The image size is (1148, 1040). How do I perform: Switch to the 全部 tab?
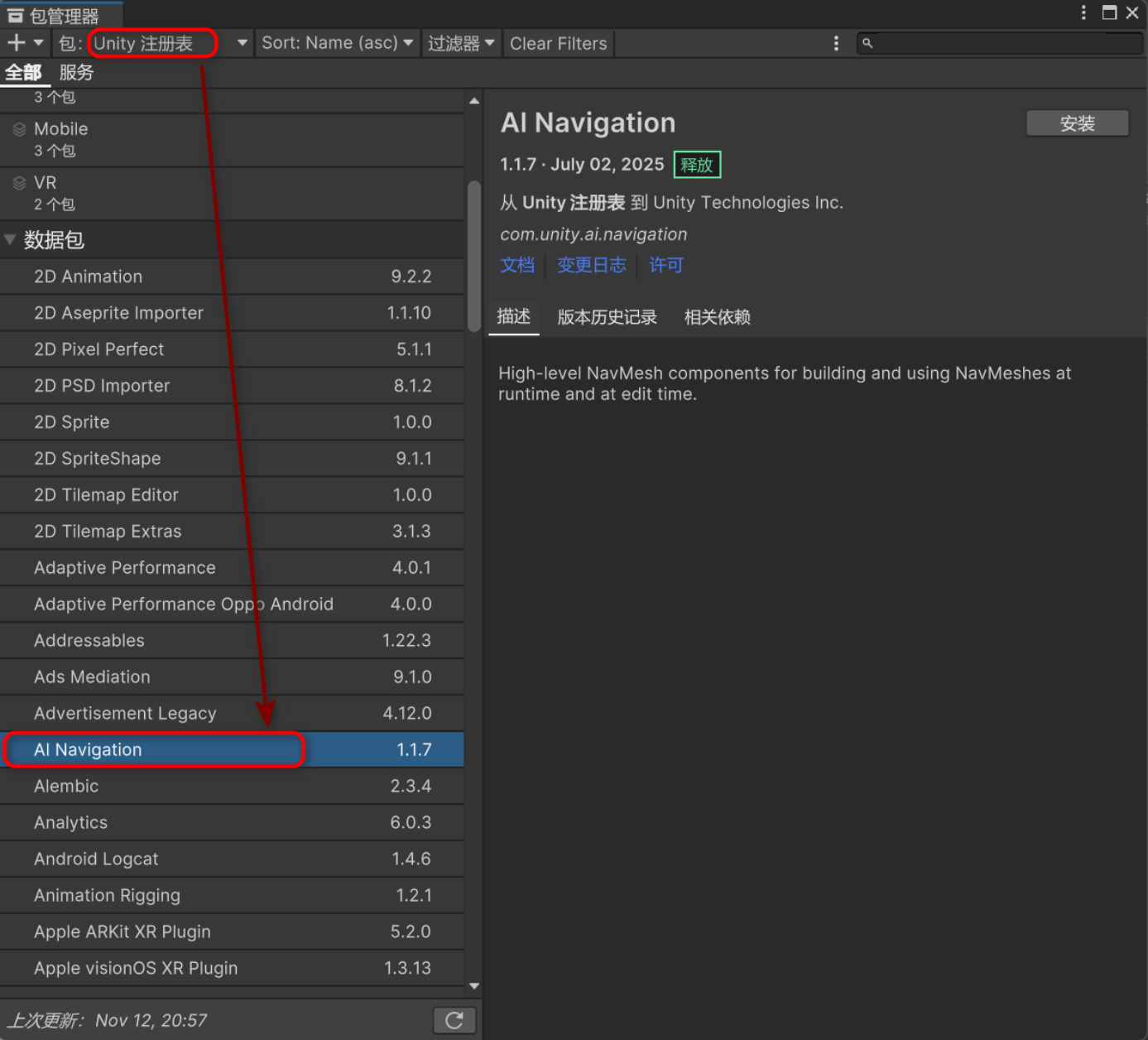[x=24, y=73]
